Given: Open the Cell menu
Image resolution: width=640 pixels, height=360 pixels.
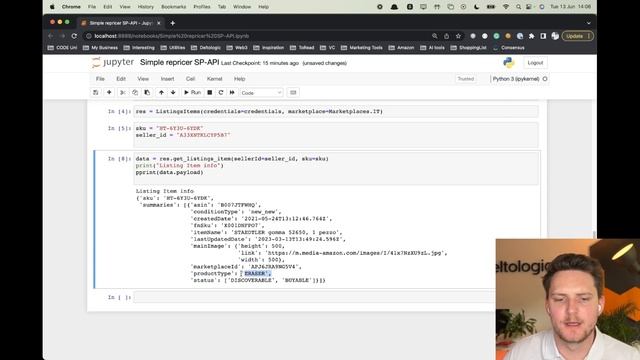Looking at the screenshot, I should [x=191, y=79].
